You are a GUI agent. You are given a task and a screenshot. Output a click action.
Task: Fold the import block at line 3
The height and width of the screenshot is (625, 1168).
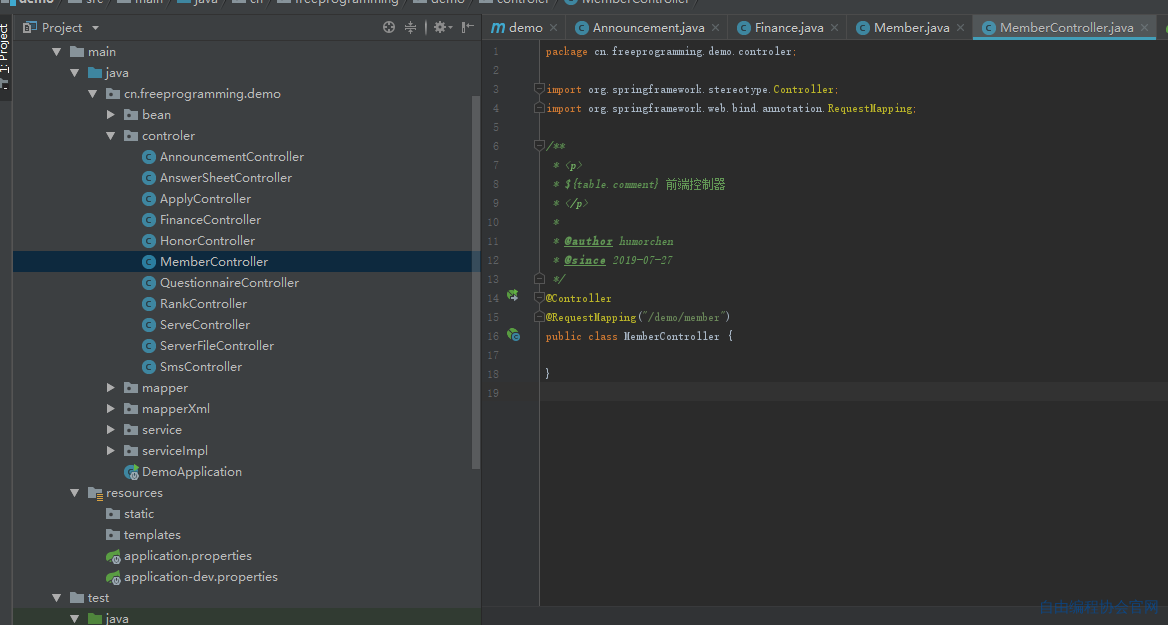tap(539, 89)
